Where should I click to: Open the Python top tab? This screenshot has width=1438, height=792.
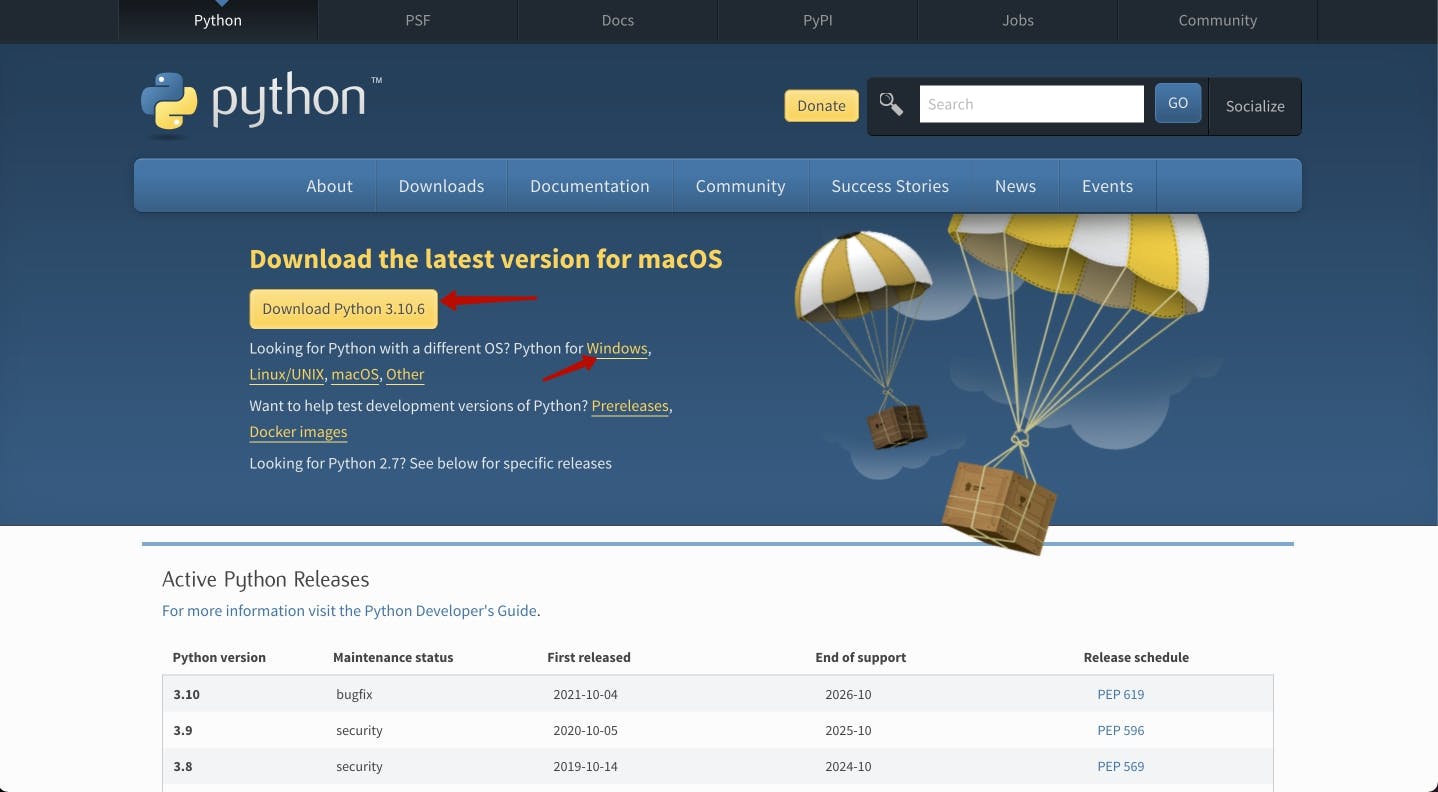(218, 20)
